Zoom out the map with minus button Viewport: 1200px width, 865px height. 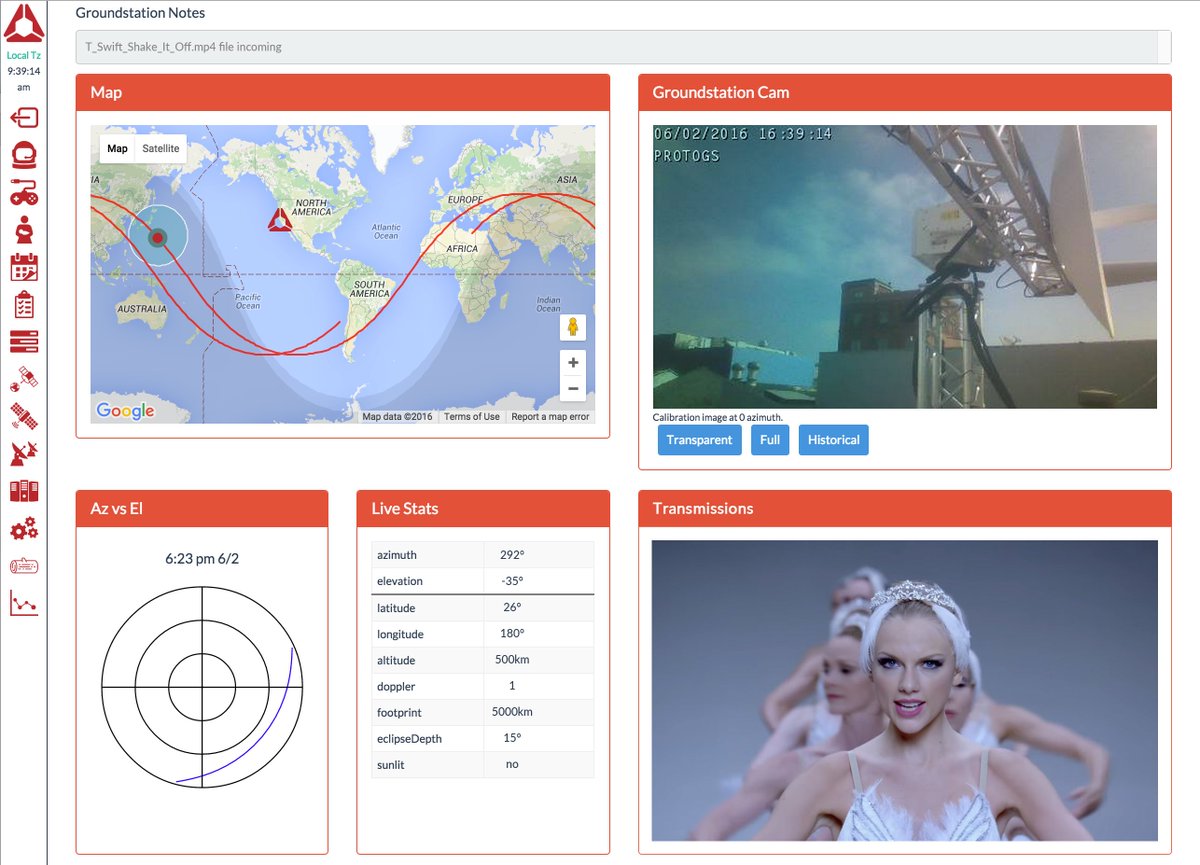573,389
